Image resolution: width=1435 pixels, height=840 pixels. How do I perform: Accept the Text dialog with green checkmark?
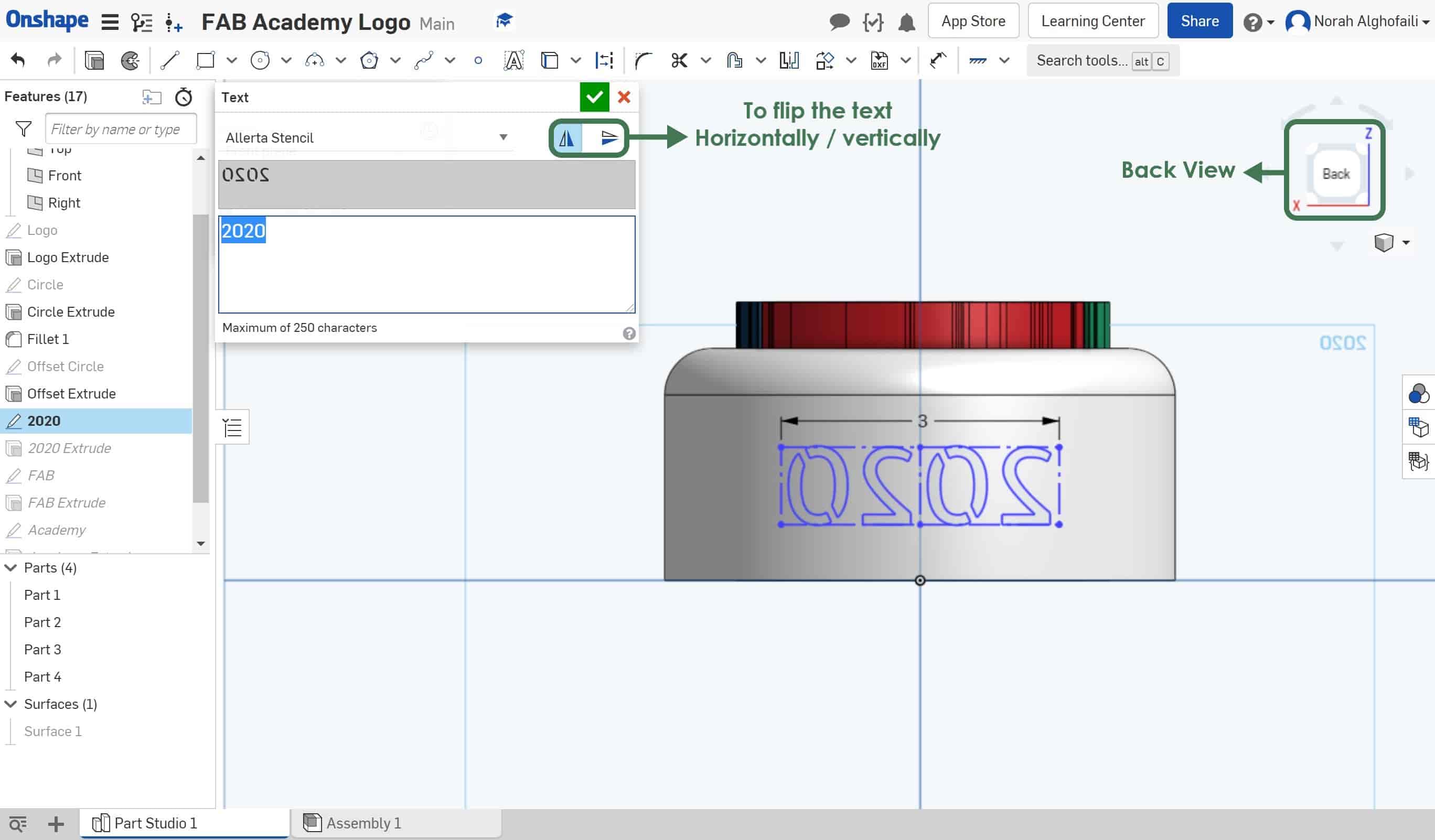tap(594, 97)
